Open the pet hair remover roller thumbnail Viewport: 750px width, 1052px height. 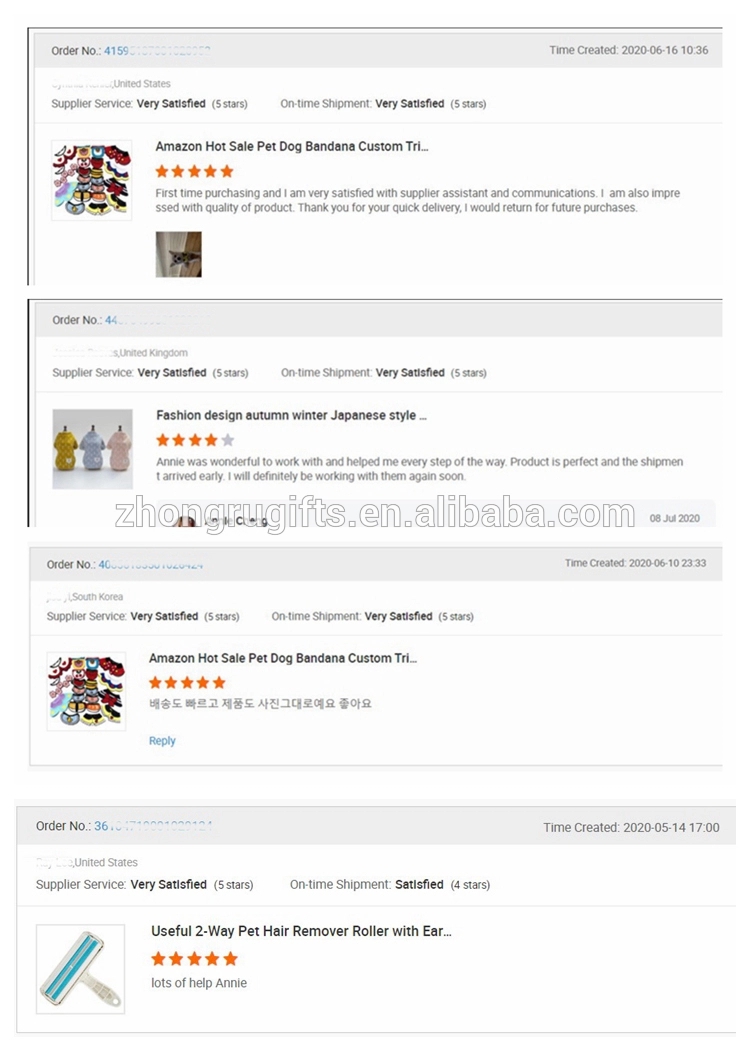pyautogui.click(x=81, y=969)
